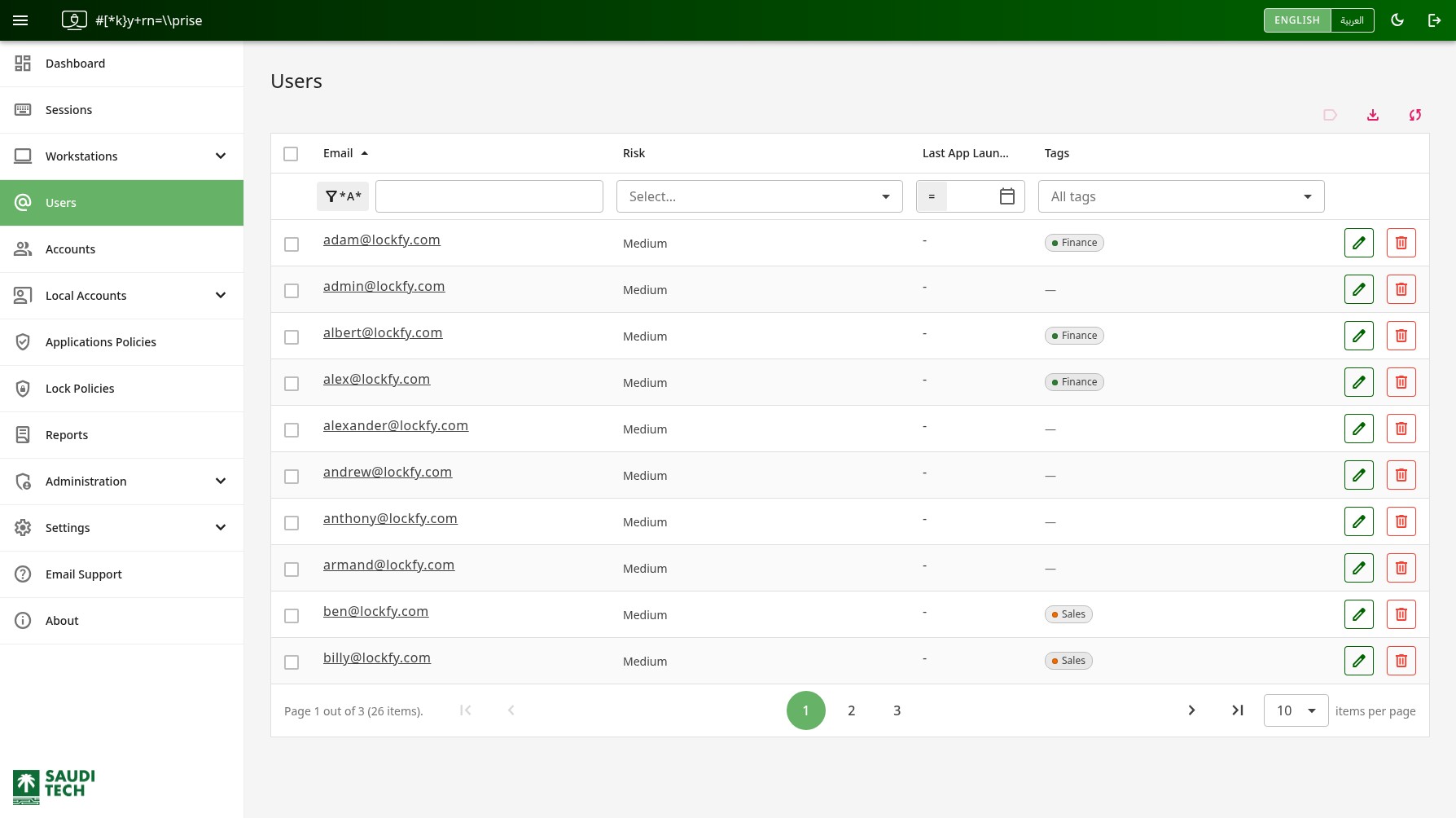Expand the Local Accounts submenu

click(122, 296)
